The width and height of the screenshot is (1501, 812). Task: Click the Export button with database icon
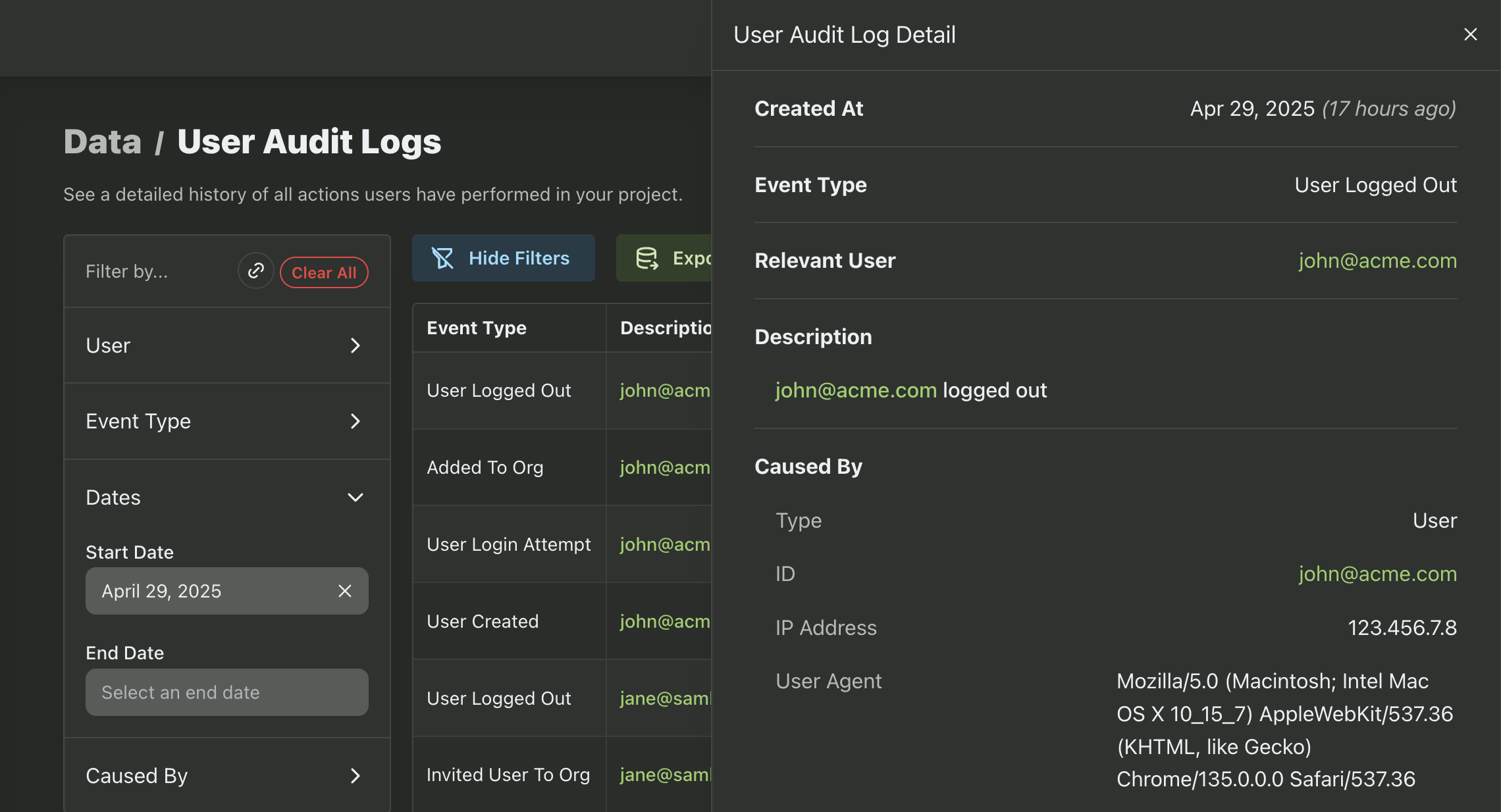click(x=664, y=258)
